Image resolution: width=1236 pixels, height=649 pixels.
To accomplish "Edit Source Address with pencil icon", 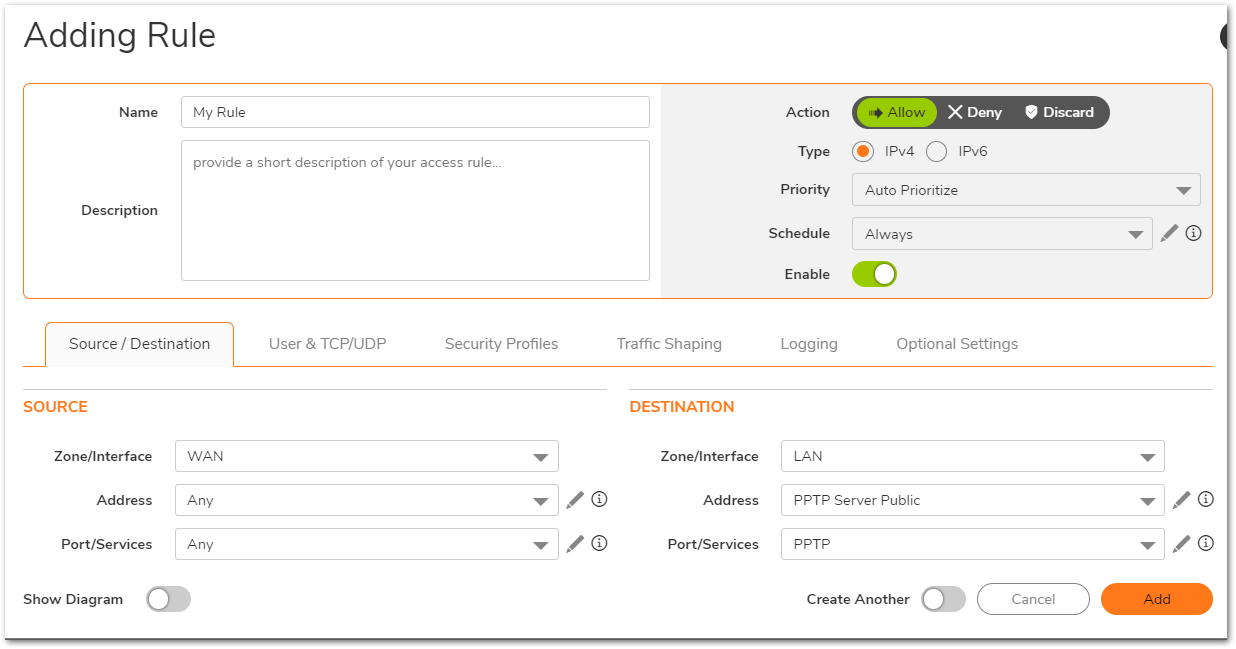I will (575, 500).
